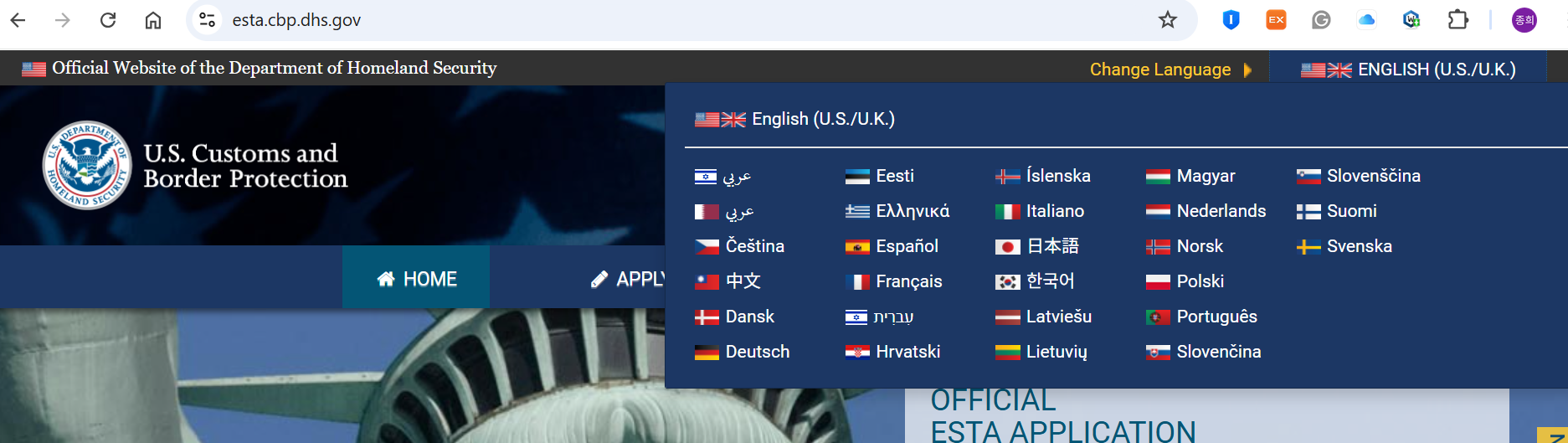Switch language to Svenska

[1344, 246]
